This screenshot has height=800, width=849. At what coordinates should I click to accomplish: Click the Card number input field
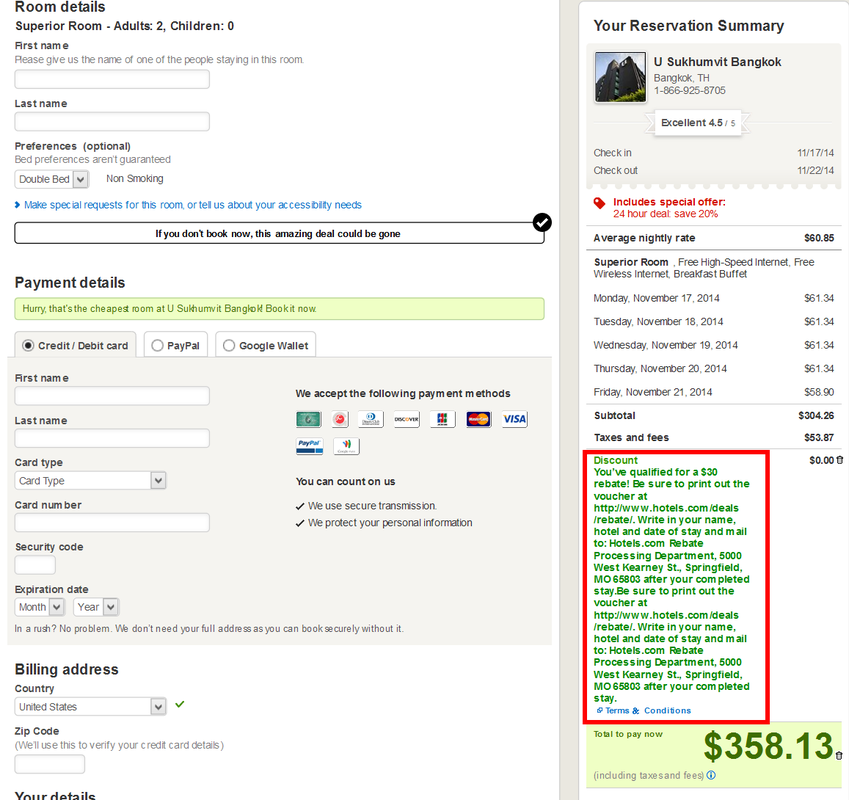[x=112, y=522]
